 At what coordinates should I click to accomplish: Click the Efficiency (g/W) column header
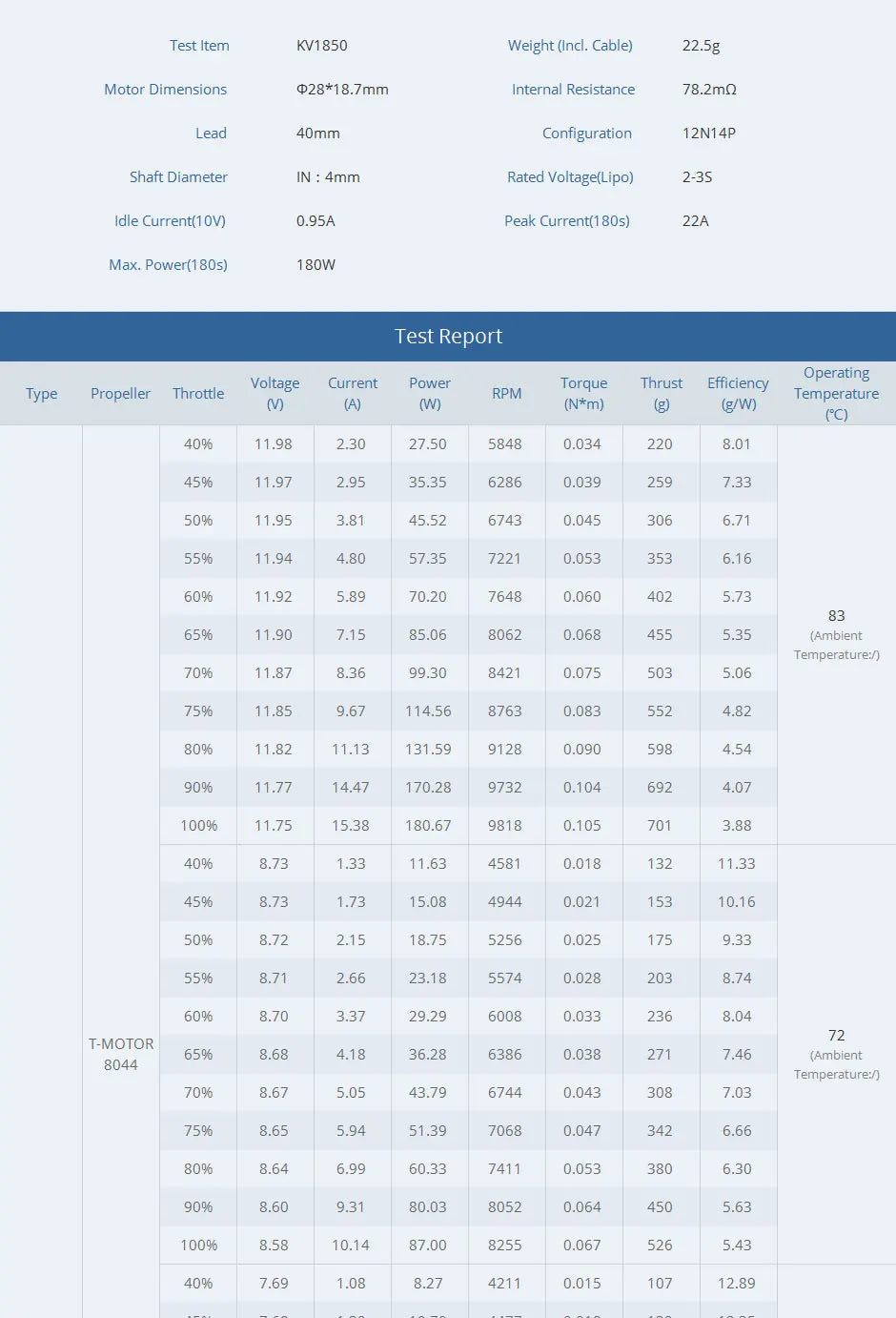pos(738,393)
